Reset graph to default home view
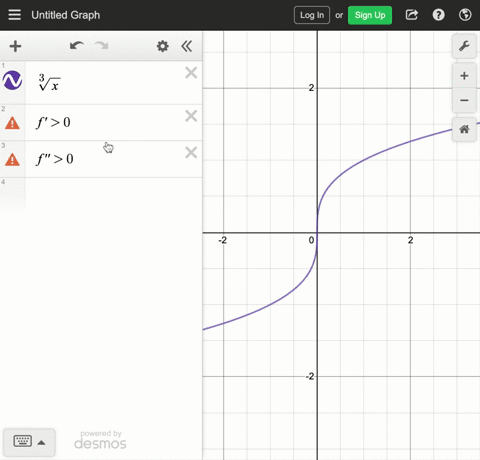480x460 pixels. point(464,129)
